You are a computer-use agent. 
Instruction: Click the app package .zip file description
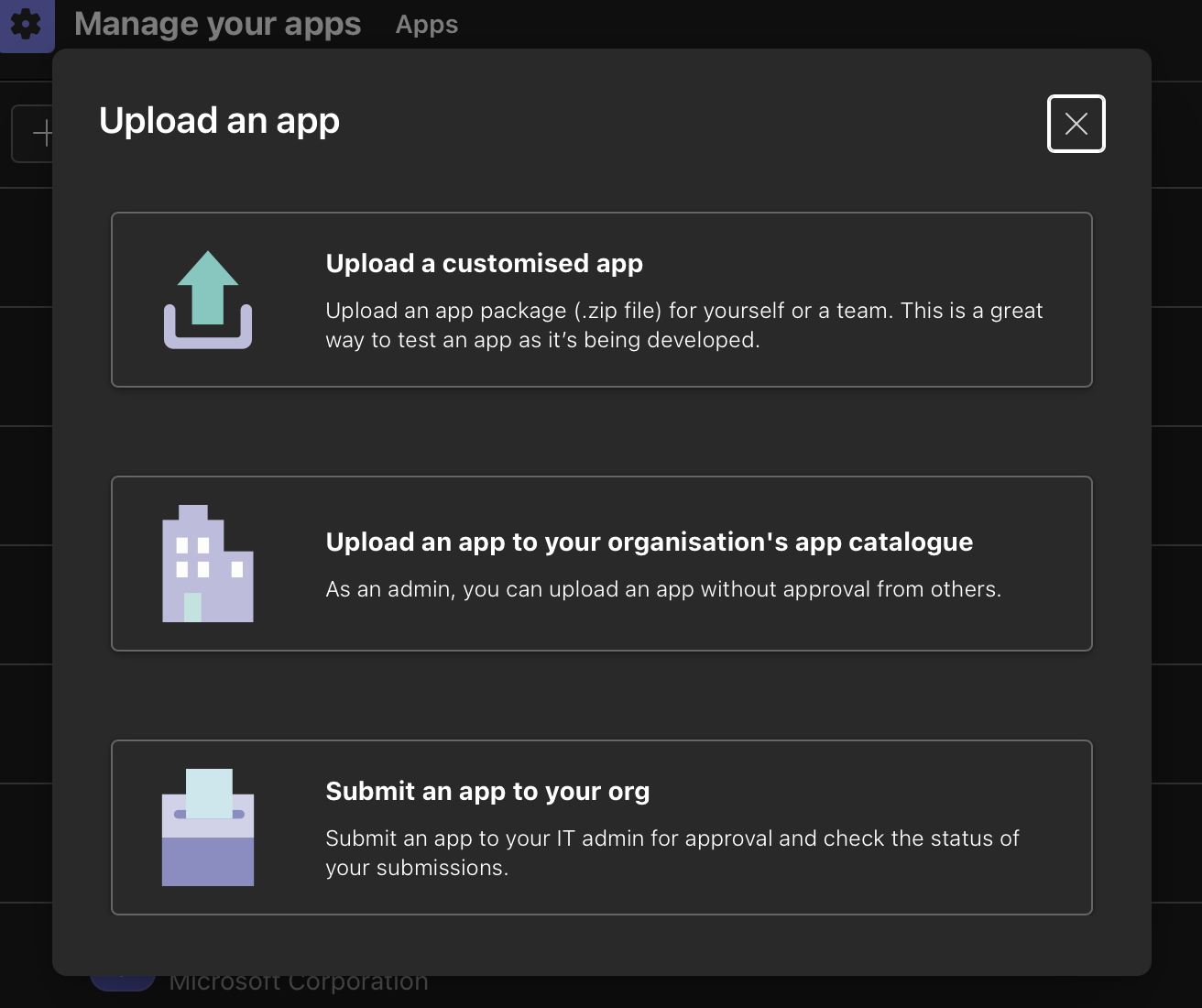point(683,325)
